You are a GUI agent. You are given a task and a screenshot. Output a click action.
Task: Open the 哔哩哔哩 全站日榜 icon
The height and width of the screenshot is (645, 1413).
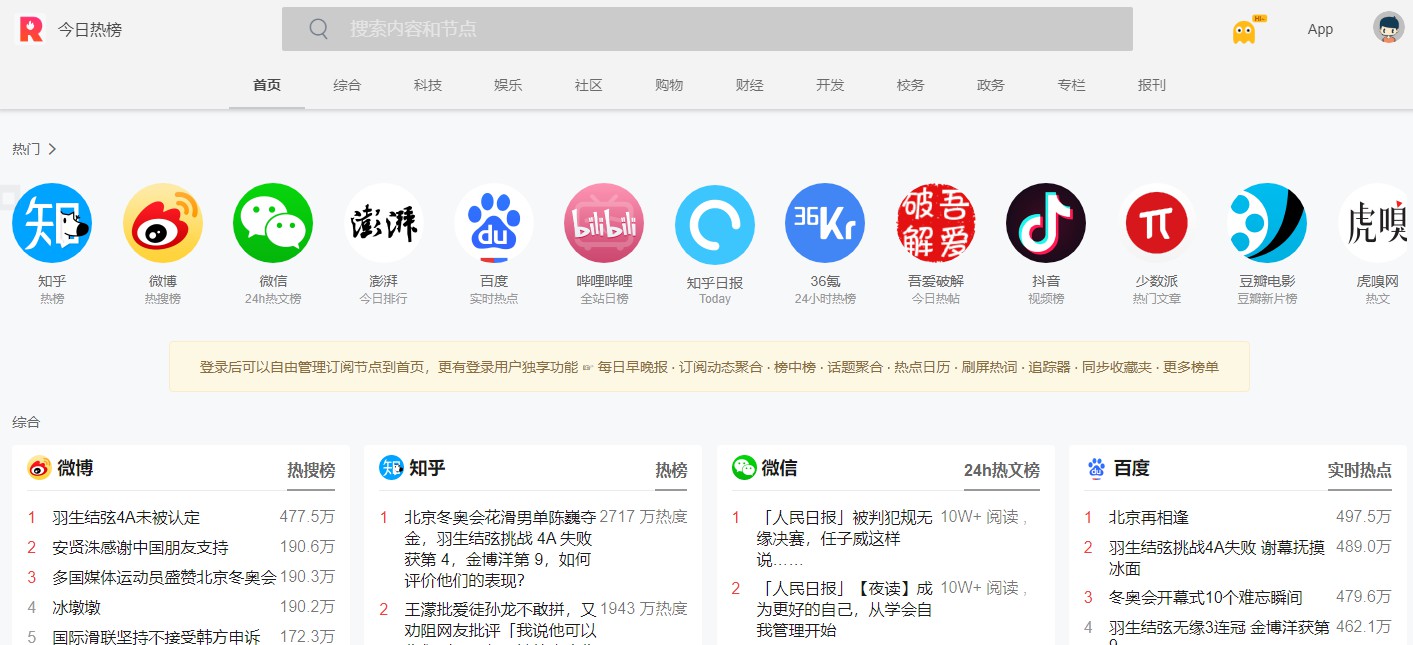coord(604,223)
